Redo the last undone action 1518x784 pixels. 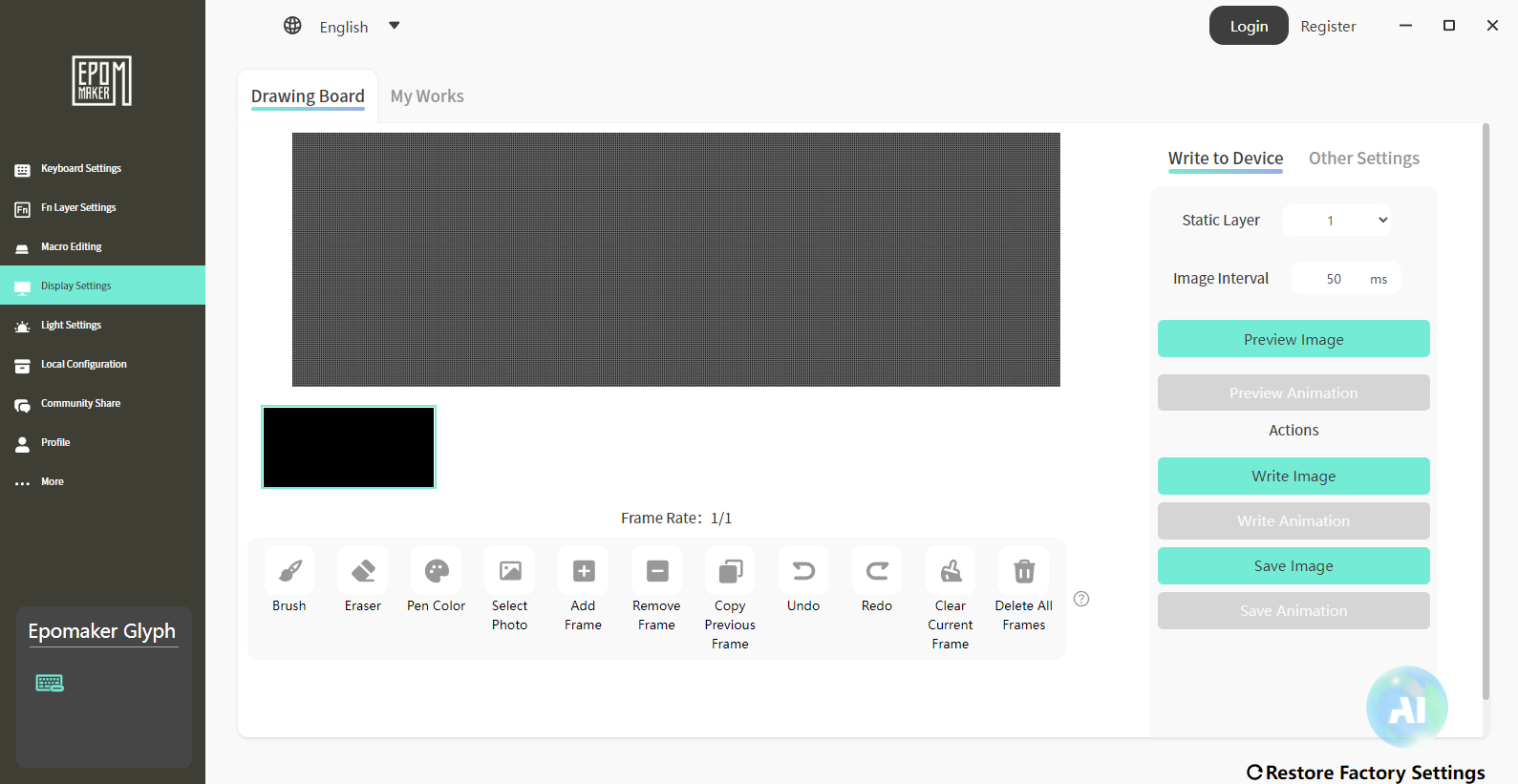[877, 571]
